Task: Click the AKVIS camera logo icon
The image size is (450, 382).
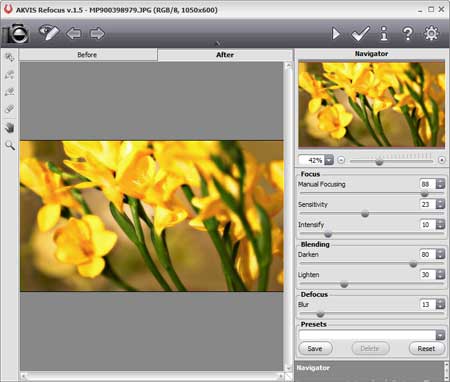Action: 16,33
